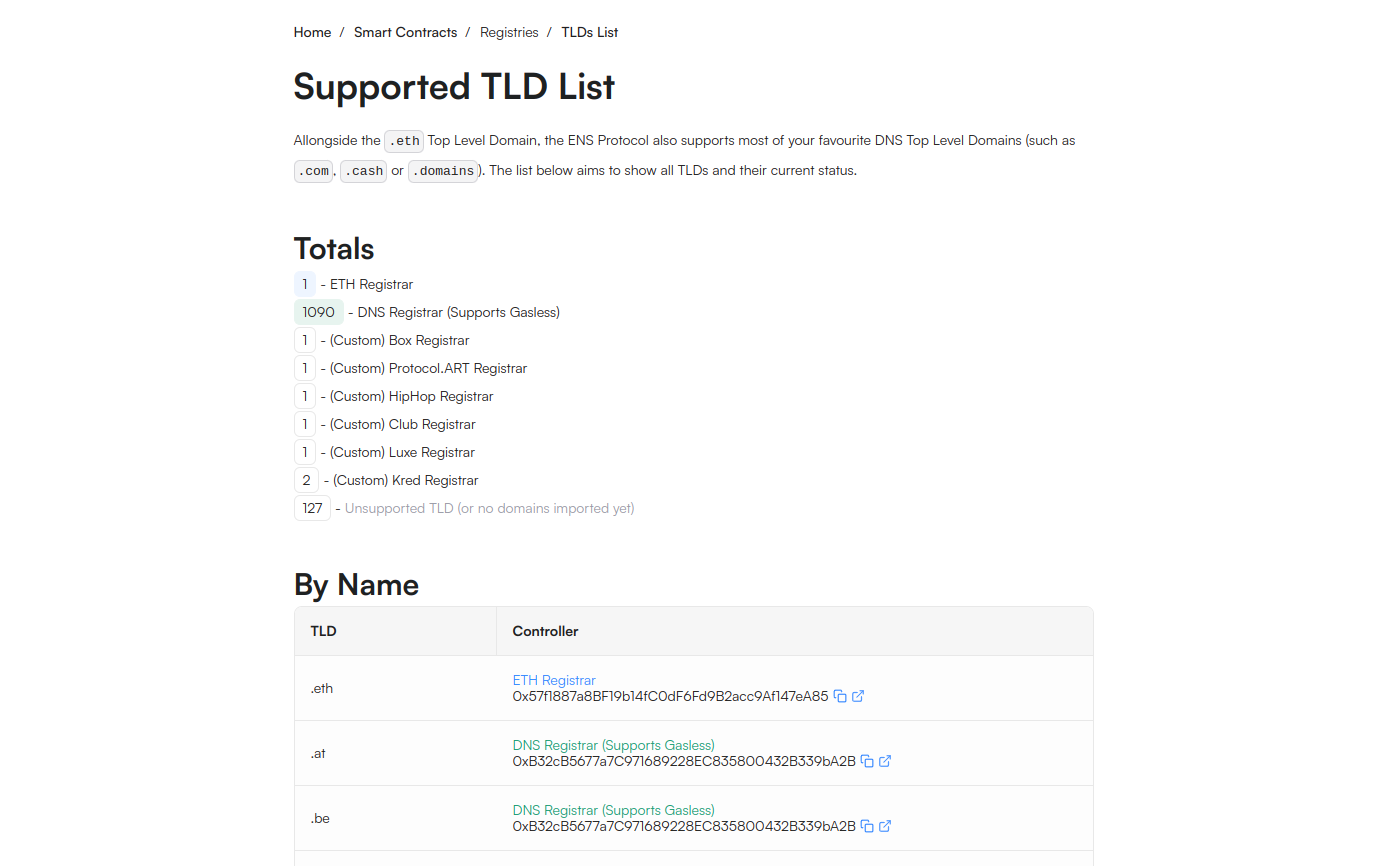This screenshot has width=1393, height=866.
Task: Open DNS Registrar link for .at row
Action: 613,745
